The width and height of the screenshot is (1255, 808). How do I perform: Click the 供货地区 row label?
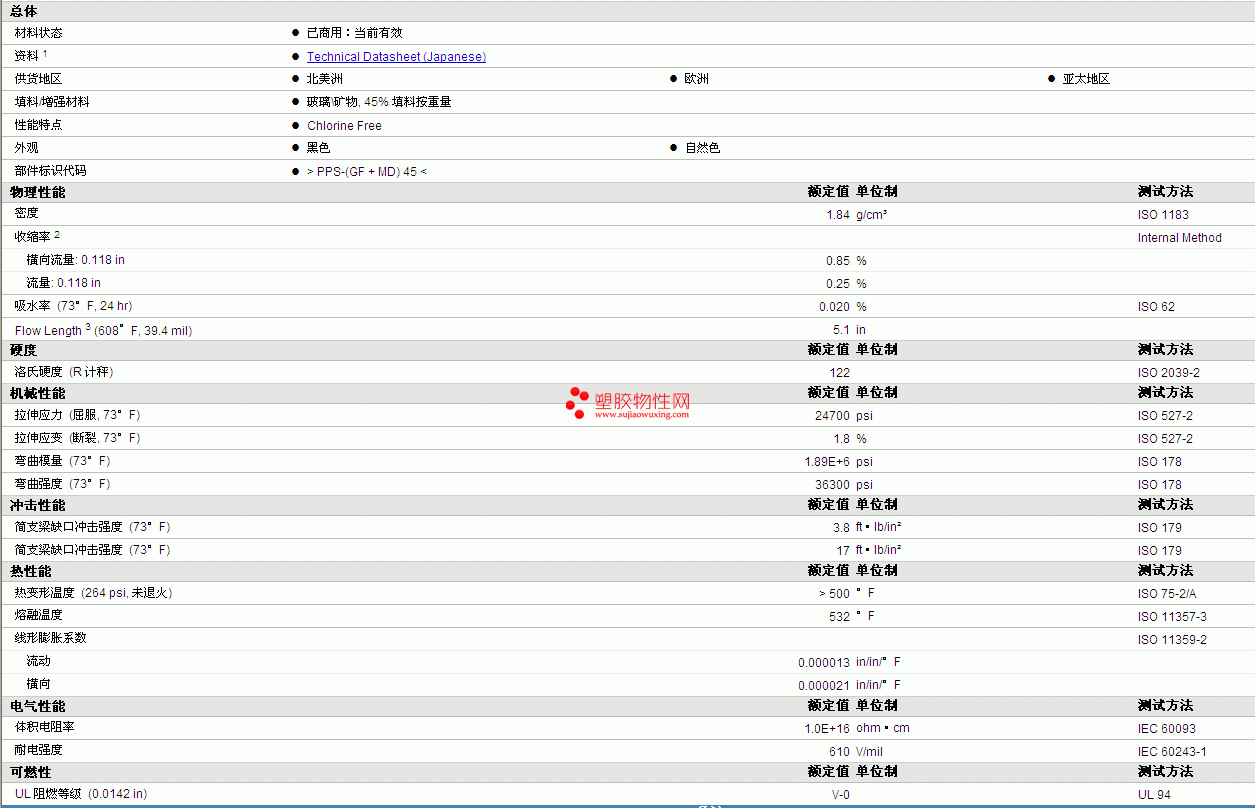38,79
